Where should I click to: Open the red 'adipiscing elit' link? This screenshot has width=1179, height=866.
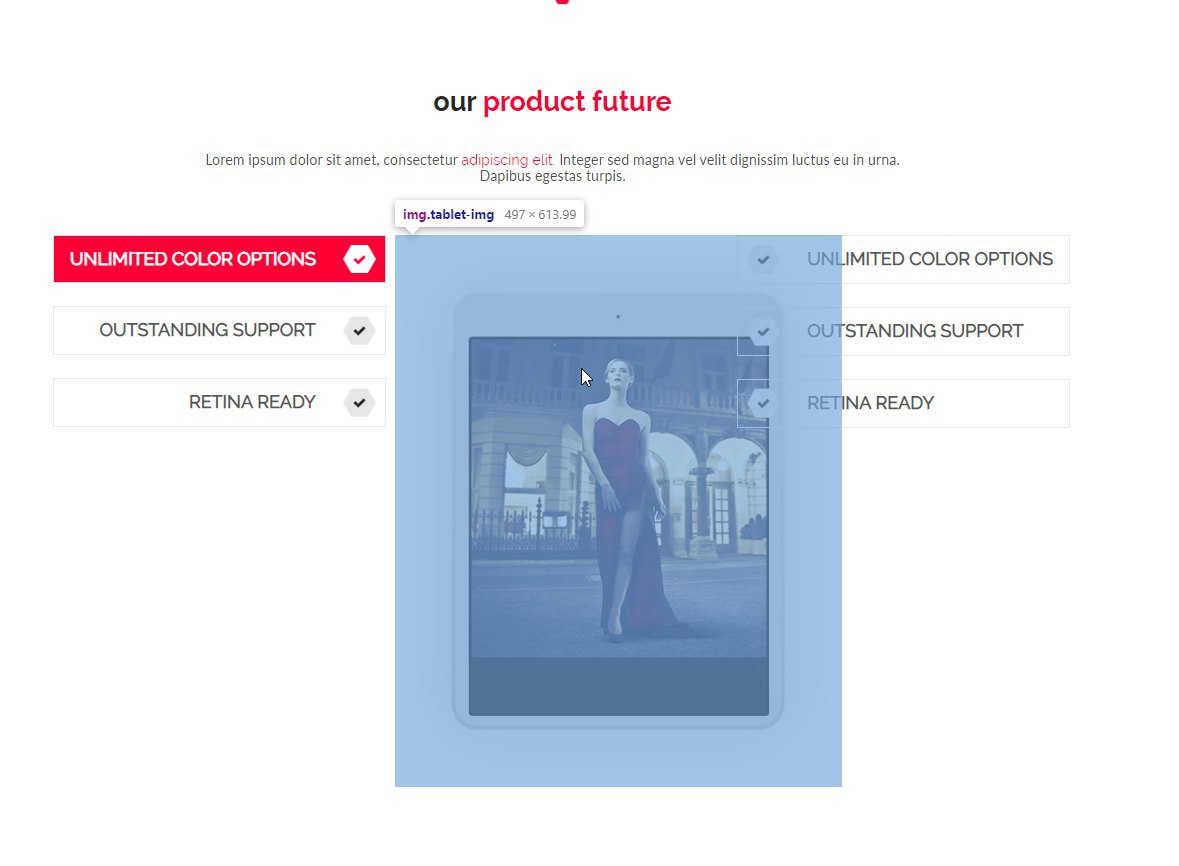click(x=507, y=160)
